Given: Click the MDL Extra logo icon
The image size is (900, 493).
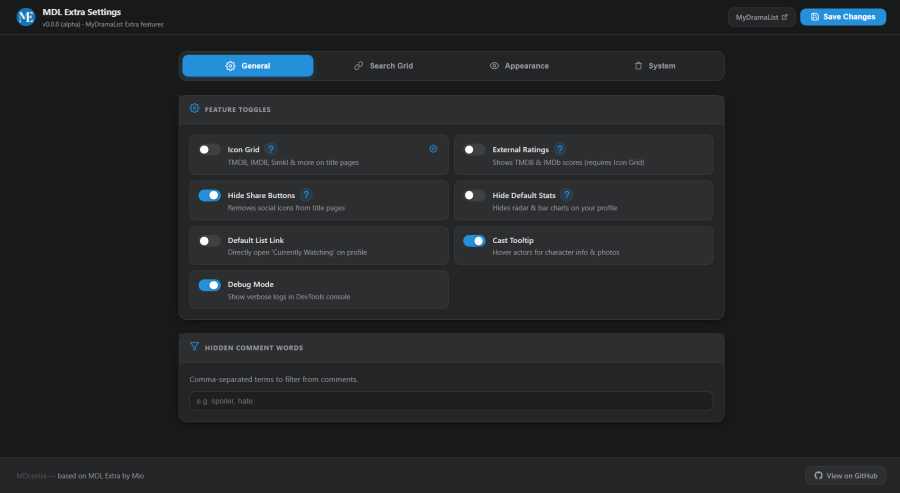Looking at the screenshot, I should [x=27, y=17].
